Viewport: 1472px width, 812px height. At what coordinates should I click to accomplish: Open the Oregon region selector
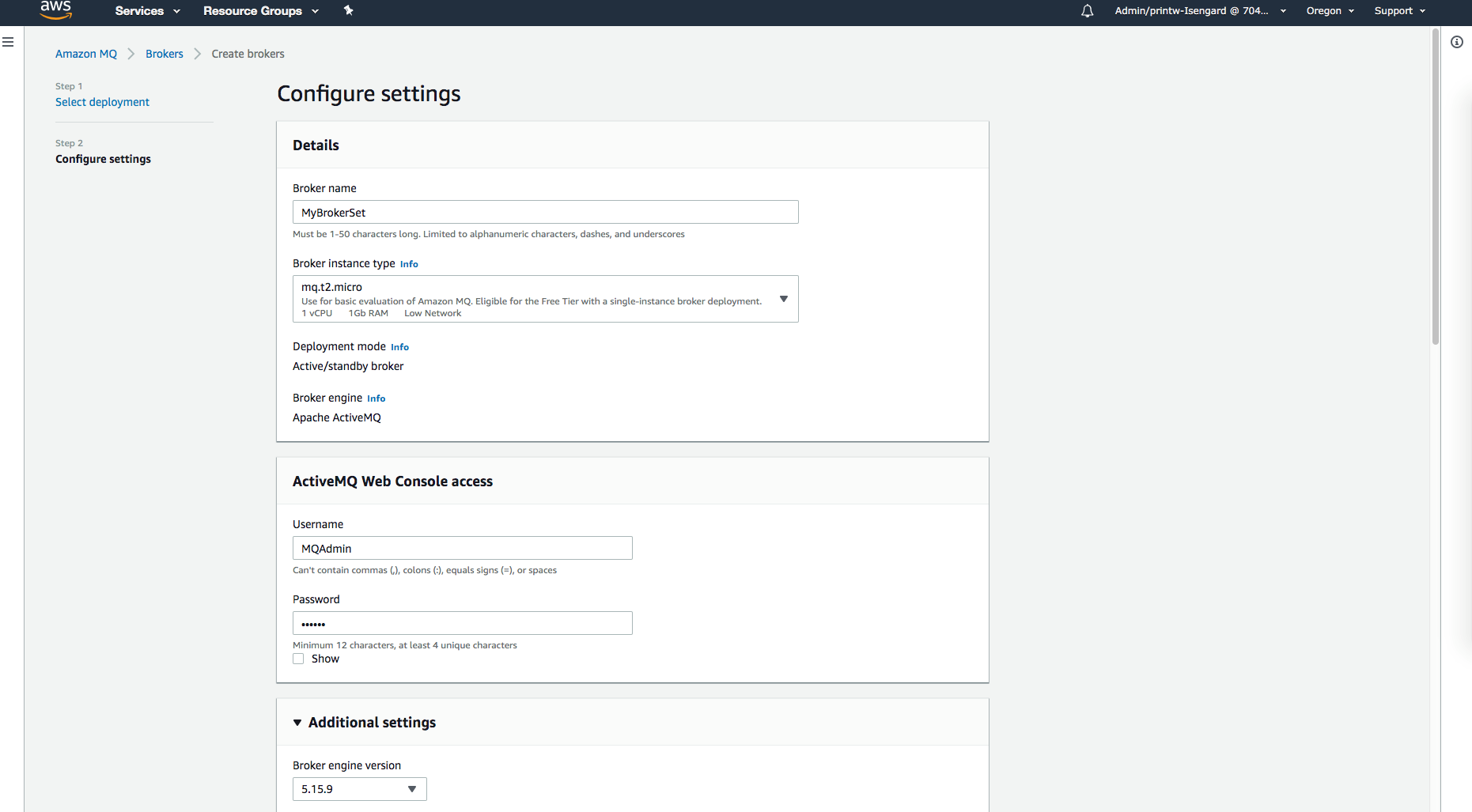1330,11
